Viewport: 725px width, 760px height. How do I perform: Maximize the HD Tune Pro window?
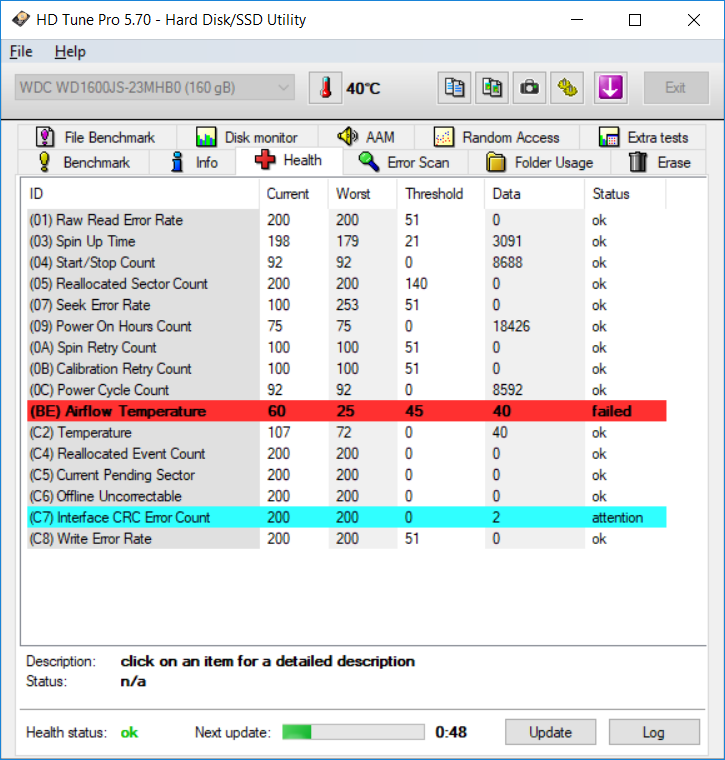(635, 20)
